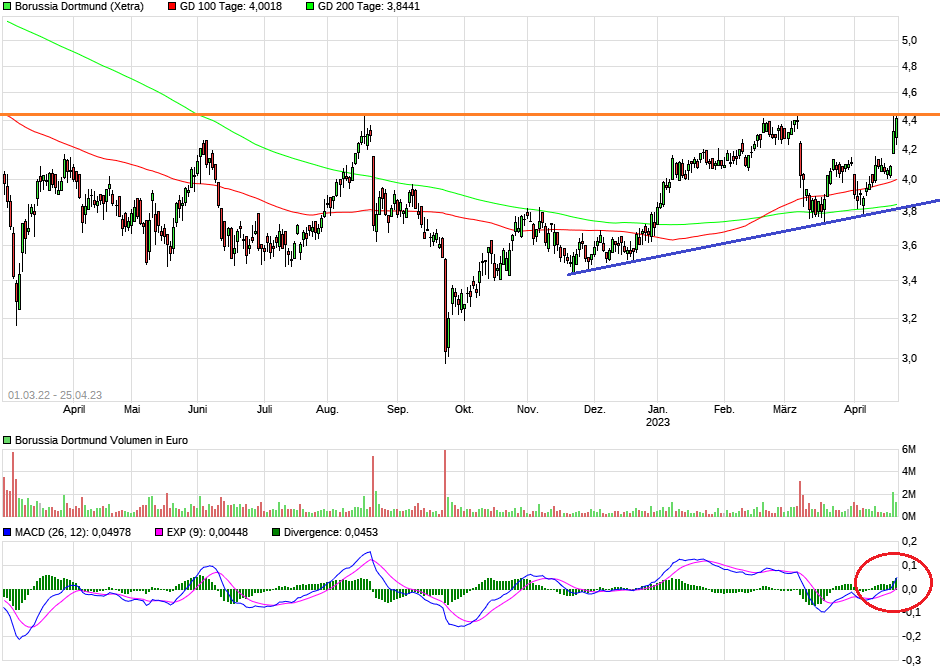940x670 pixels.
Task: Click the price axis value '3,0'
Action: 909,358
